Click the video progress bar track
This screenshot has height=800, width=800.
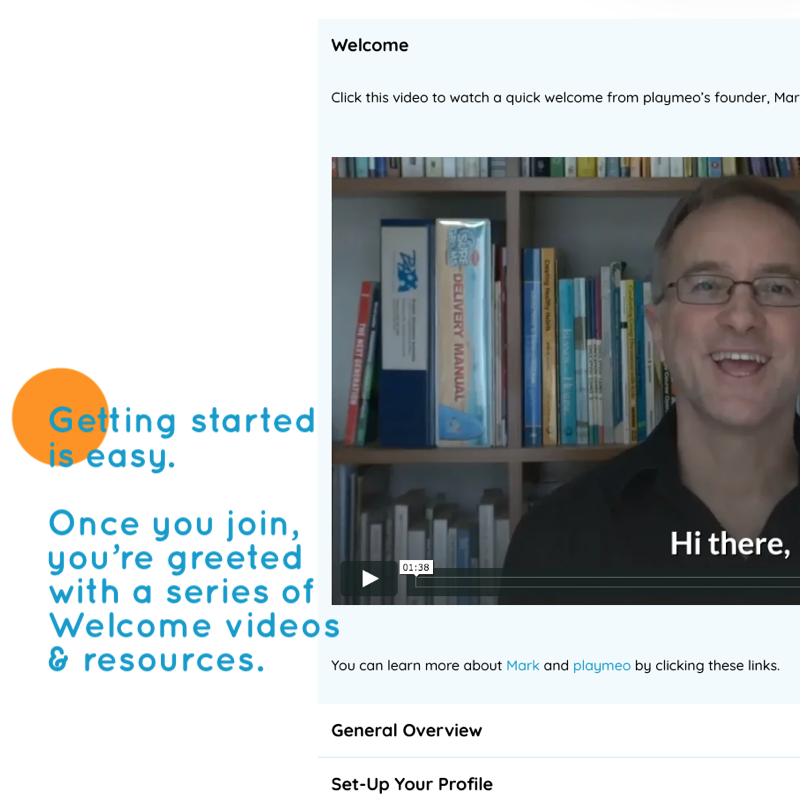607,582
